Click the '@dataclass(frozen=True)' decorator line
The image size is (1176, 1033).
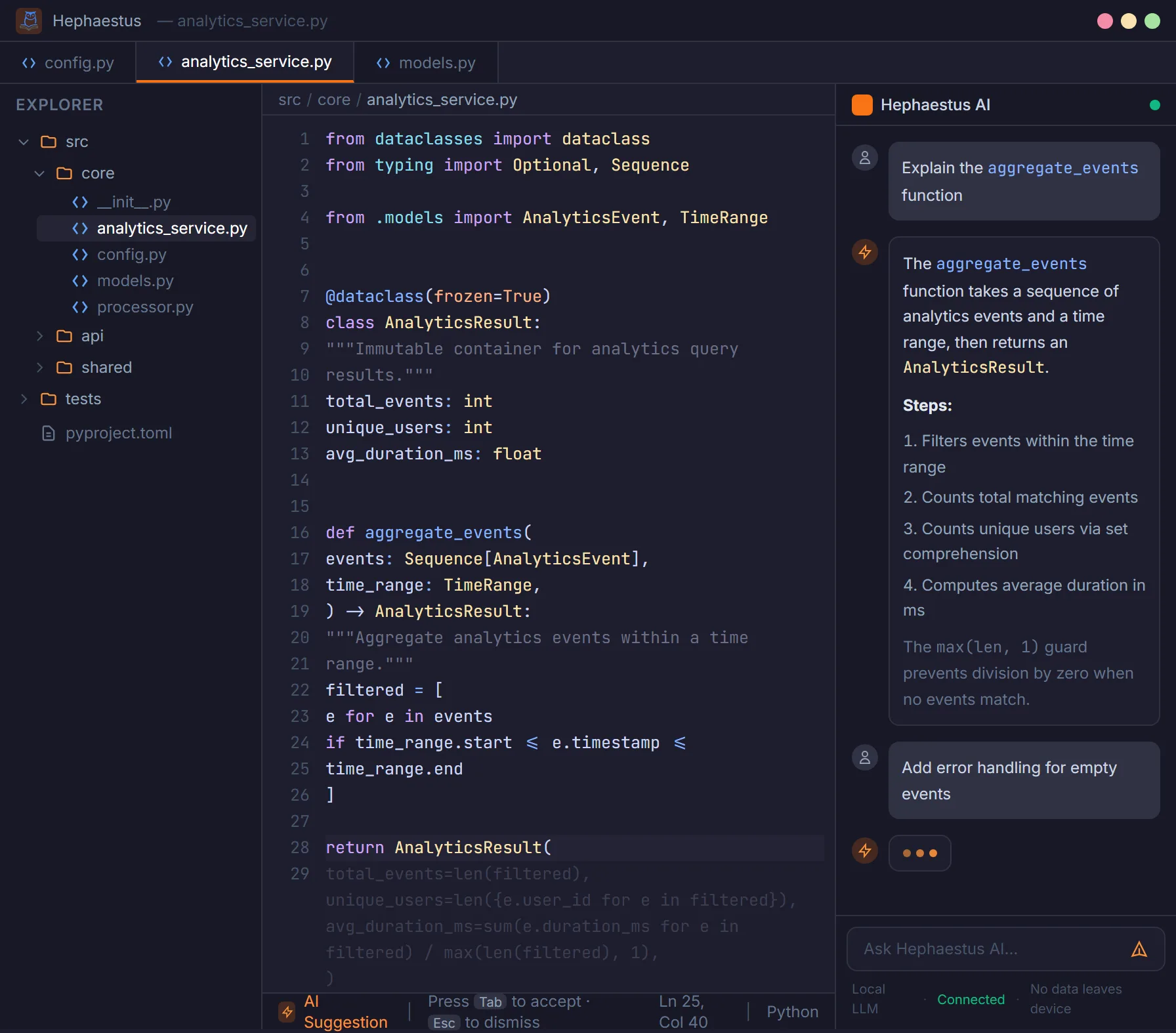tap(438, 297)
